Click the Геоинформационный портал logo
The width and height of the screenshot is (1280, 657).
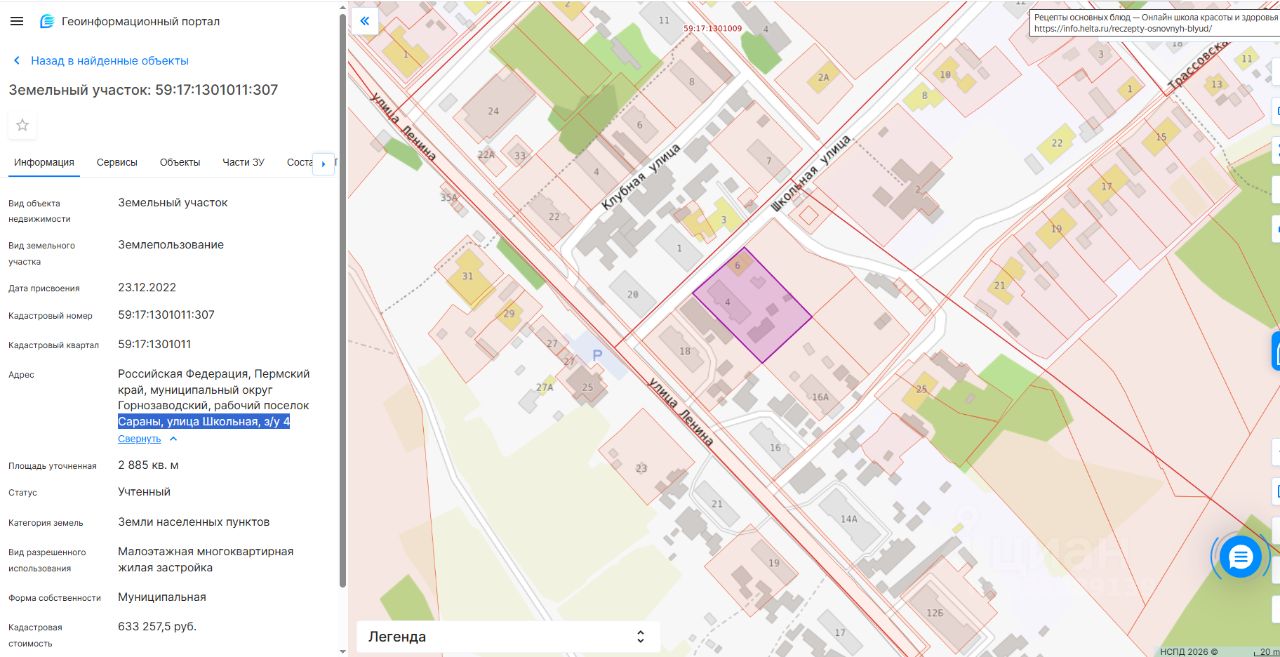(48, 21)
